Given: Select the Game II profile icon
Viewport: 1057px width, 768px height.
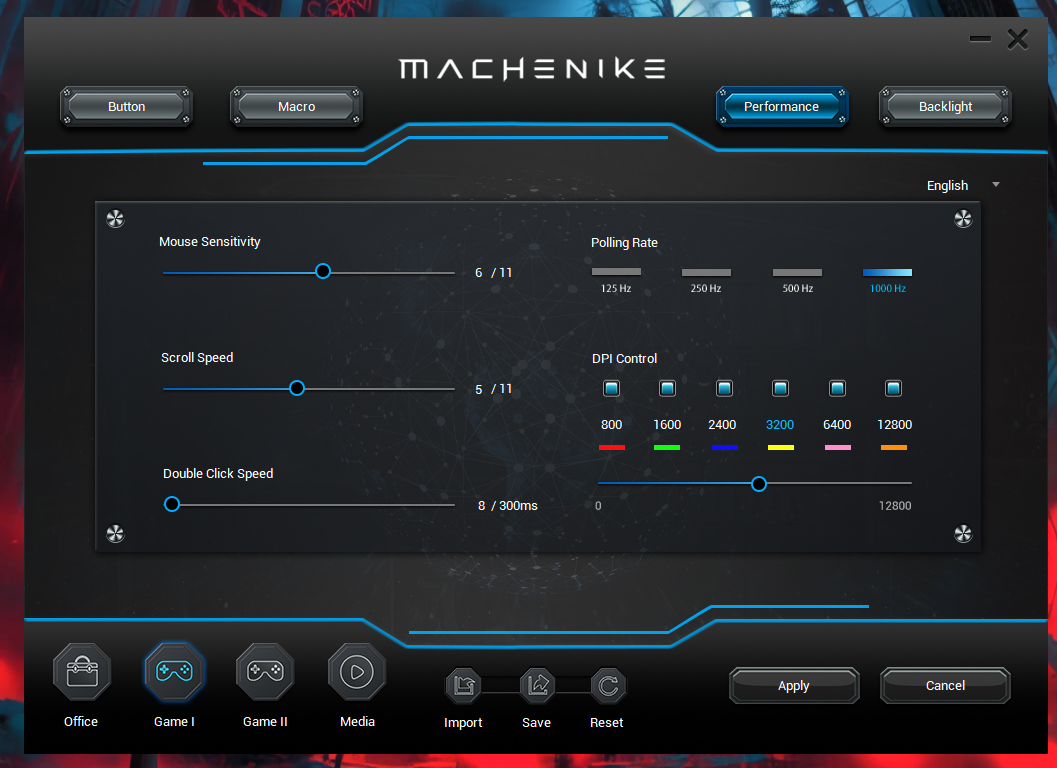Looking at the screenshot, I should click(265, 672).
